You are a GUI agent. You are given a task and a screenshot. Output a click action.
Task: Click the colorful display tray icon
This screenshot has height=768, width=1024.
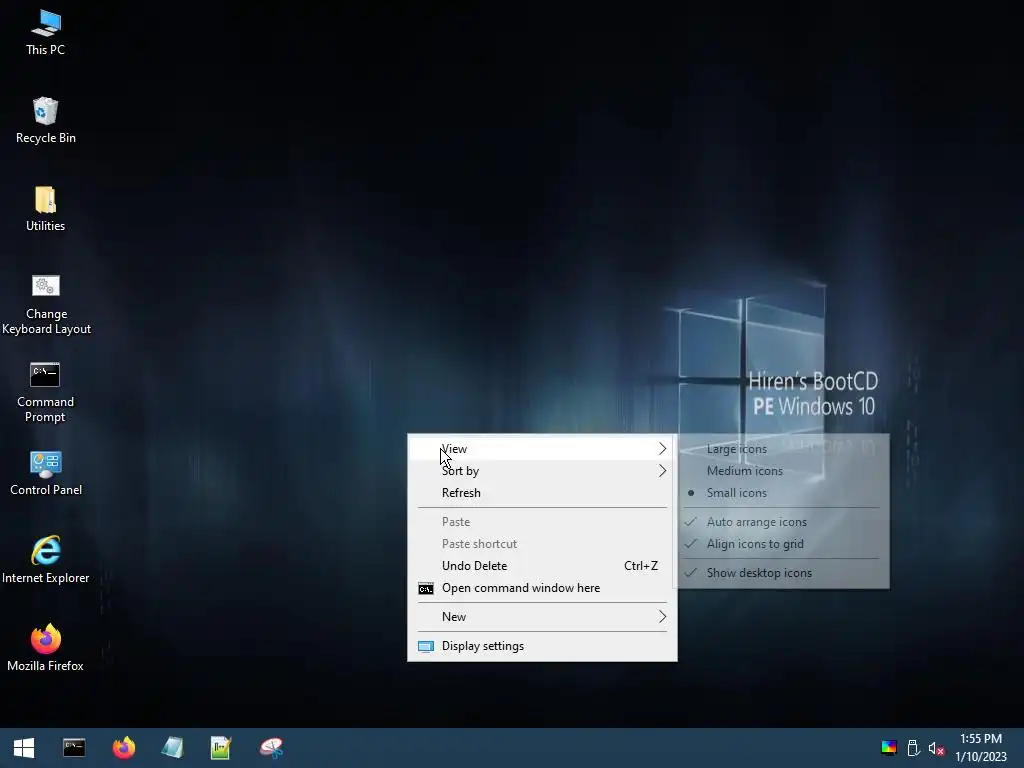[x=888, y=748]
